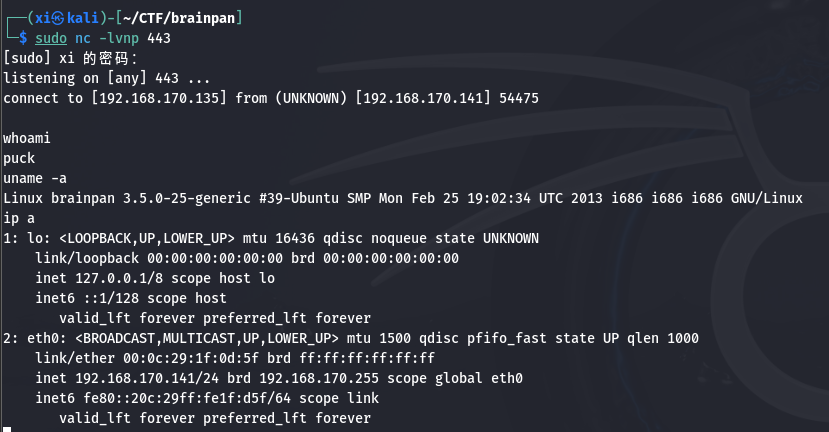Image resolution: width=829 pixels, height=432 pixels.
Task: Click the -lvnp option text
Action: 119,39
